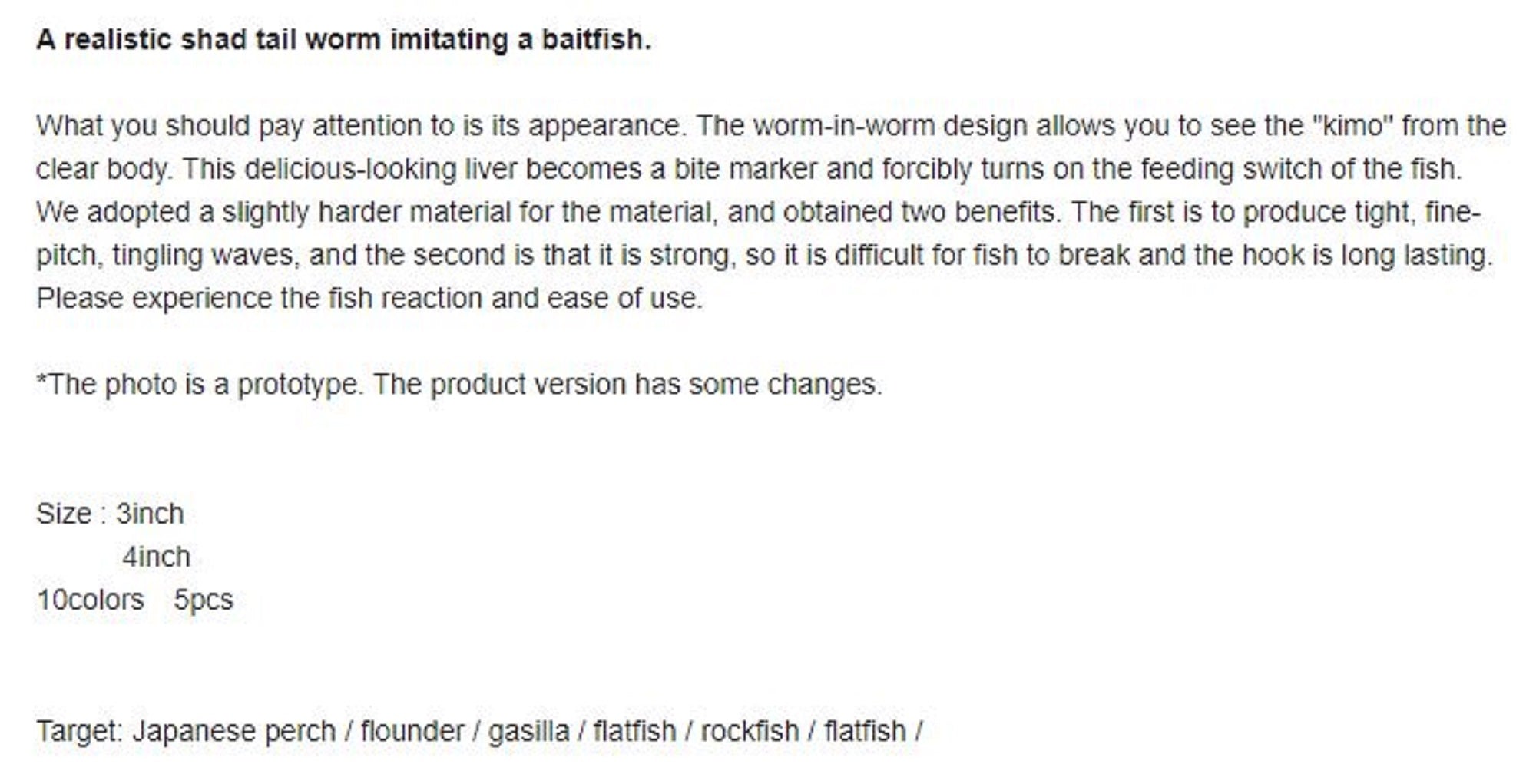
Task: Click "rockfish" in the target list
Action: pos(750,731)
